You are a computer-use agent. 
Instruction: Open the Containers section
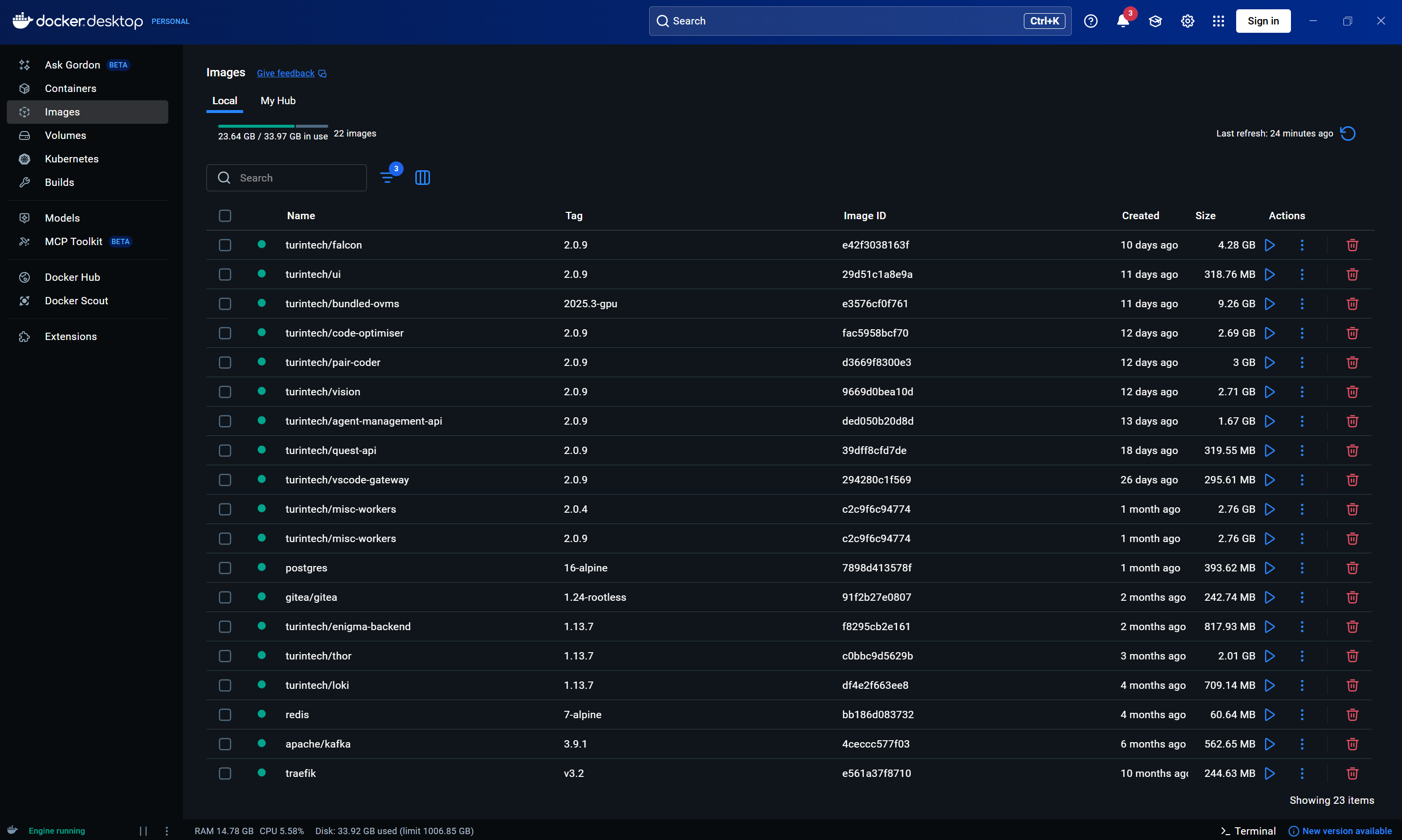[70, 88]
